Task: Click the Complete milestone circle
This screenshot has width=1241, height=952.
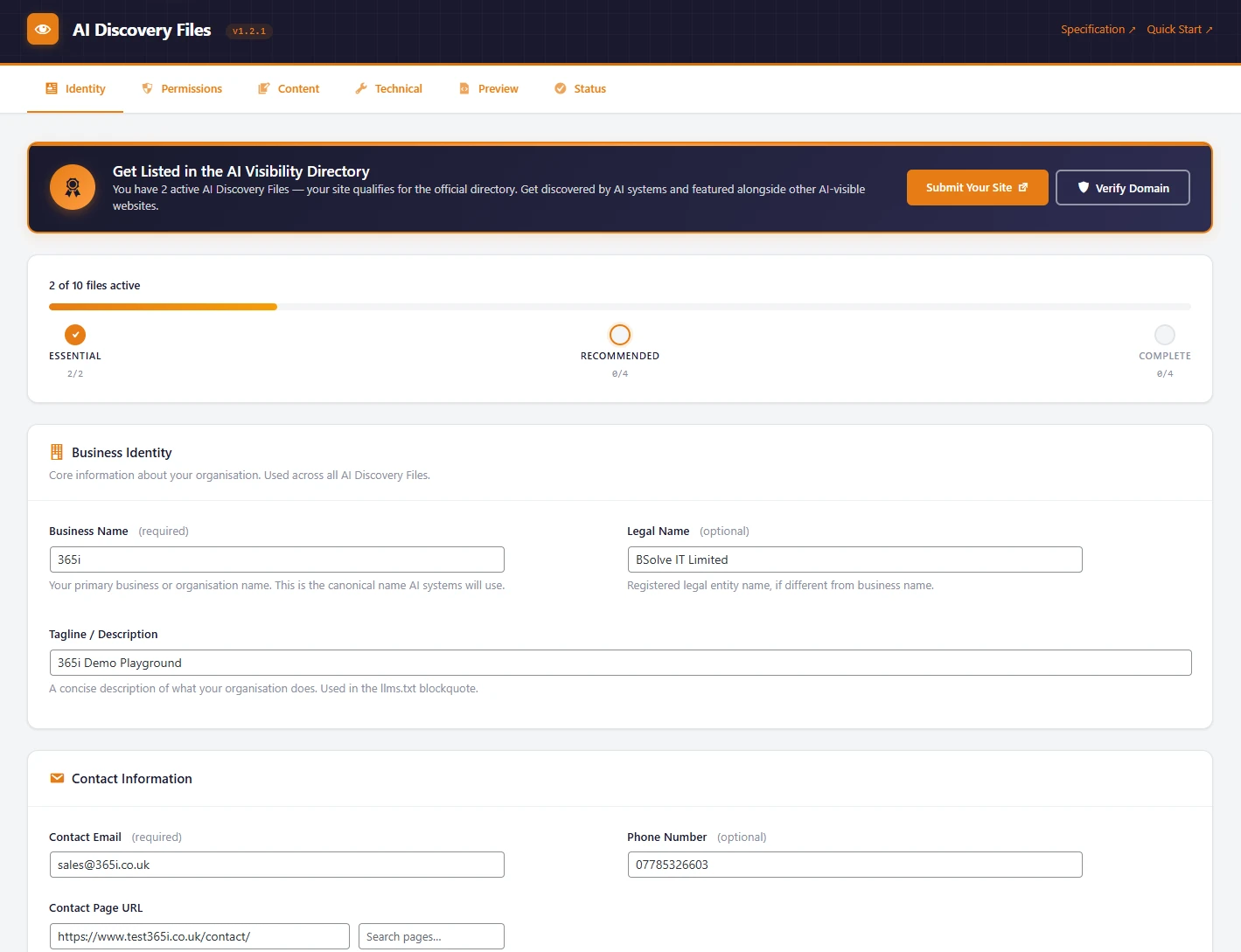Action: [x=1165, y=335]
